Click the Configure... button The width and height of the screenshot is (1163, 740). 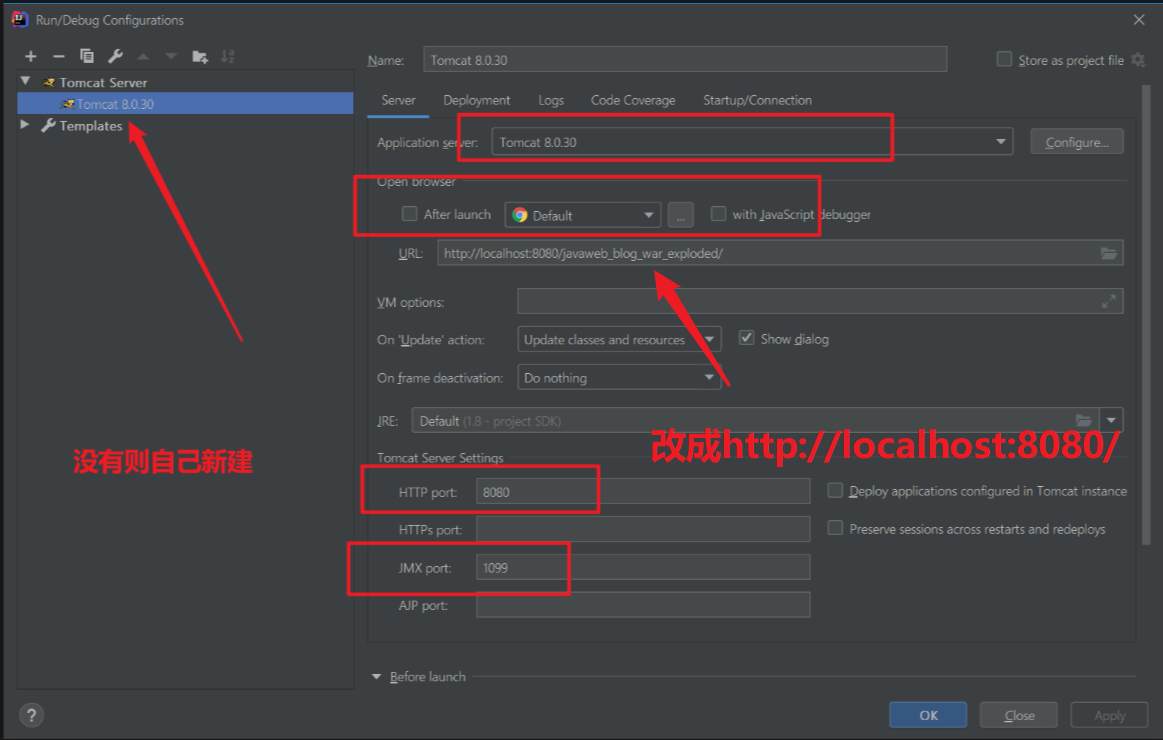pos(1076,142)
